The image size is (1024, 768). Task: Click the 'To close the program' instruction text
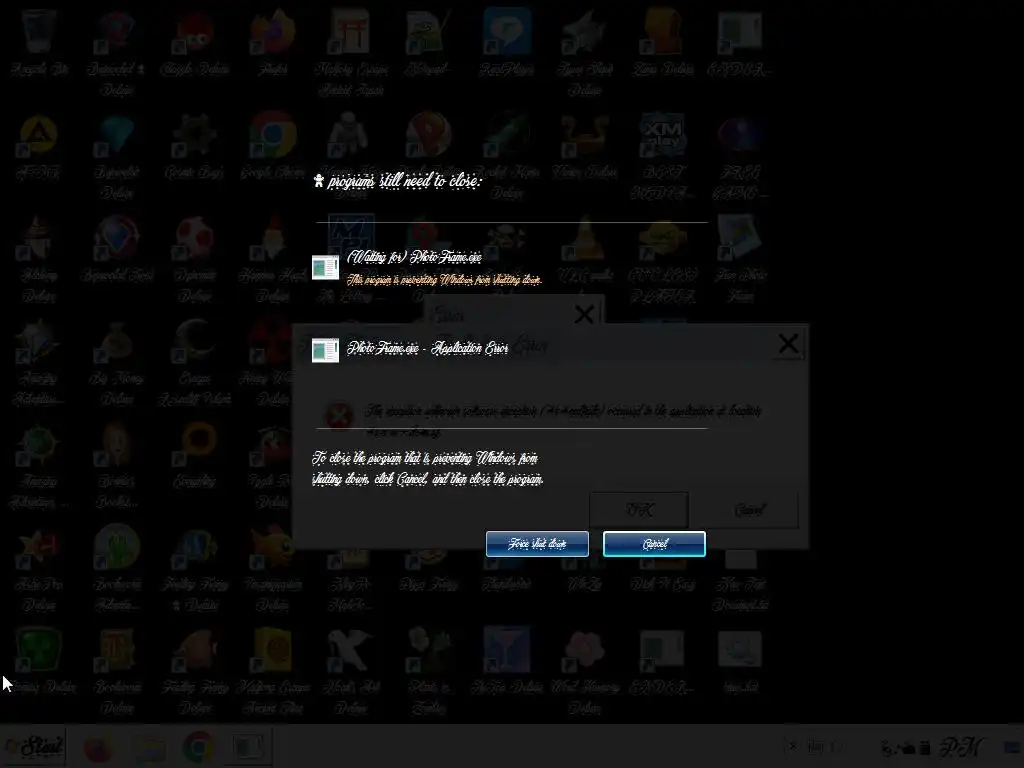click(x=428, y=468)
